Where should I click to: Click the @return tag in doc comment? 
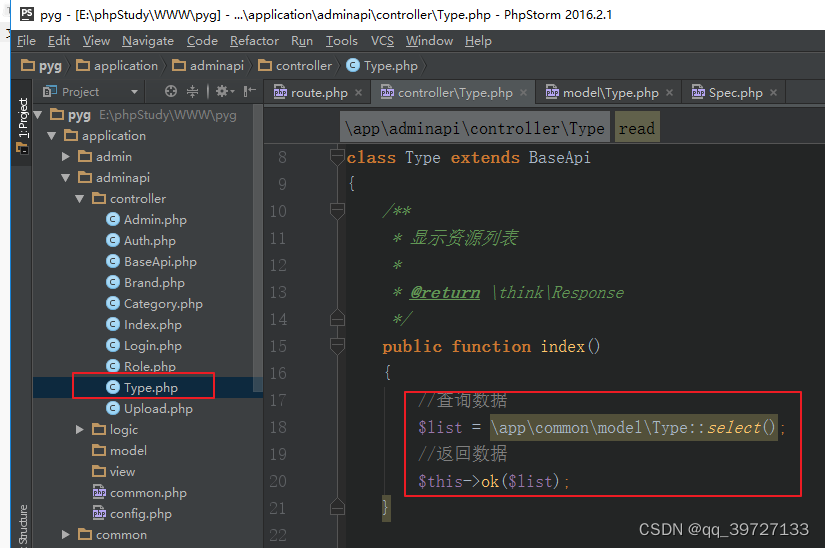(x=445, y=292)
